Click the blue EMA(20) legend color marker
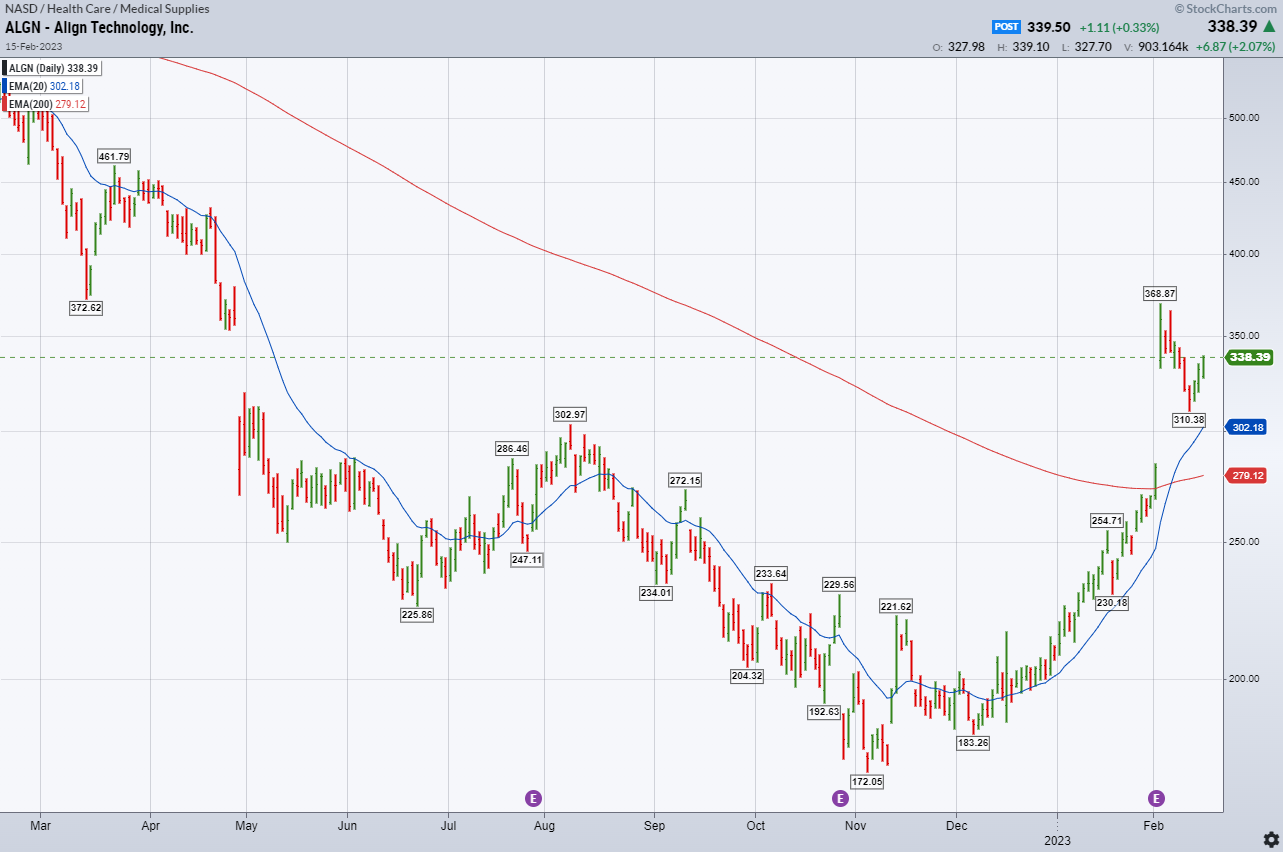This screenshot has height=852, width=1283. point(4,86)
